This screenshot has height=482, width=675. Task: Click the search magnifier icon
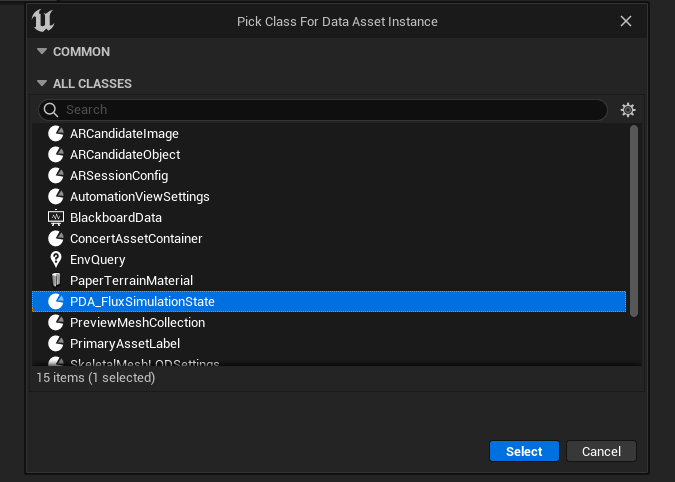52,110
